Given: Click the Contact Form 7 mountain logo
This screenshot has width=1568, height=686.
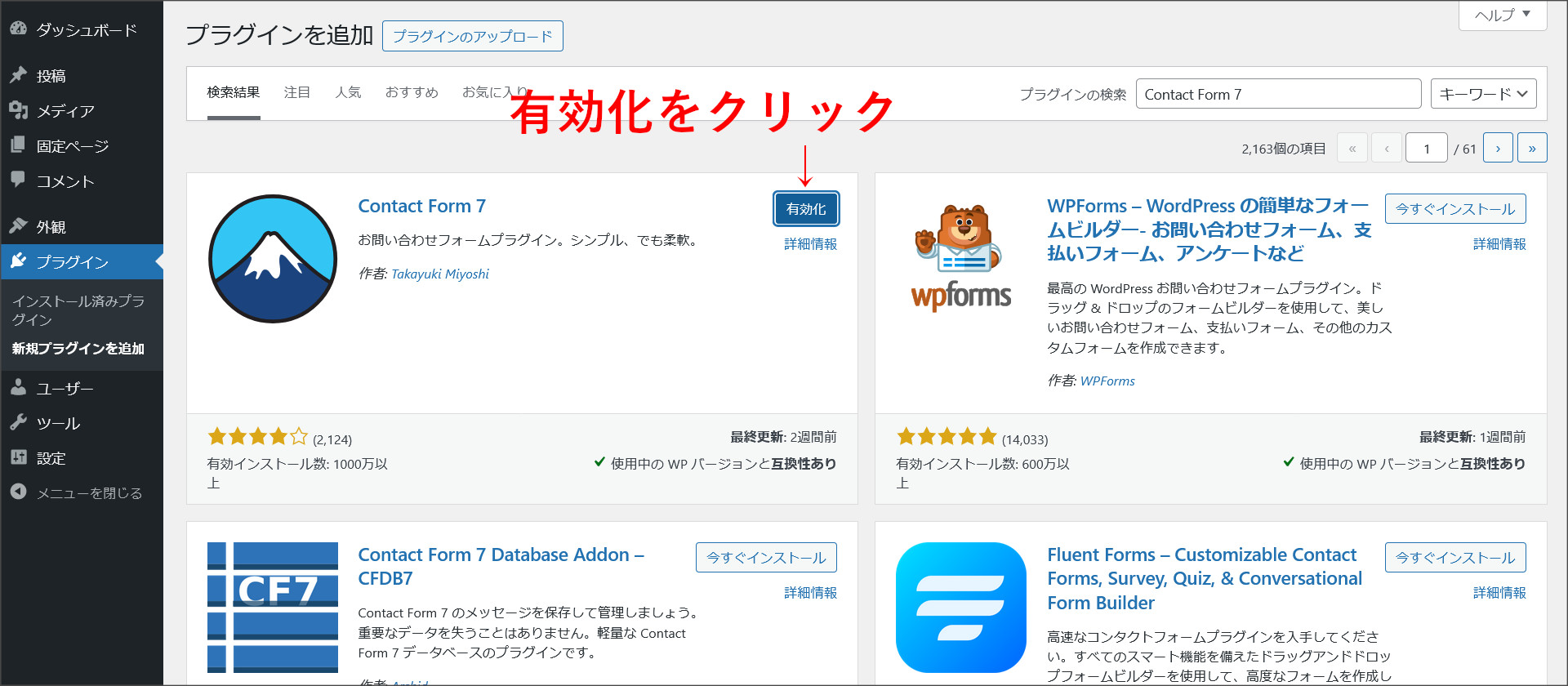Looking at the screenshot, I should click(x=273, y=258).
